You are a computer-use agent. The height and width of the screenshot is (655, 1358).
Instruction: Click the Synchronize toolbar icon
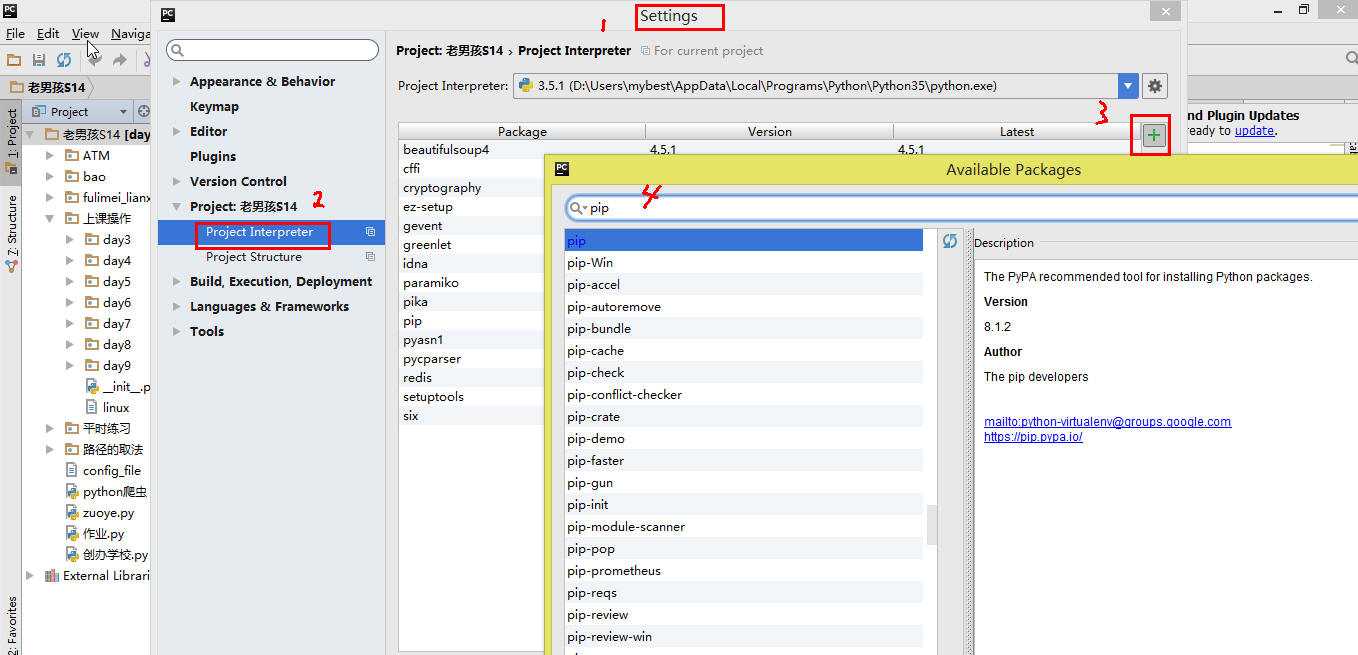pos(64,60)
